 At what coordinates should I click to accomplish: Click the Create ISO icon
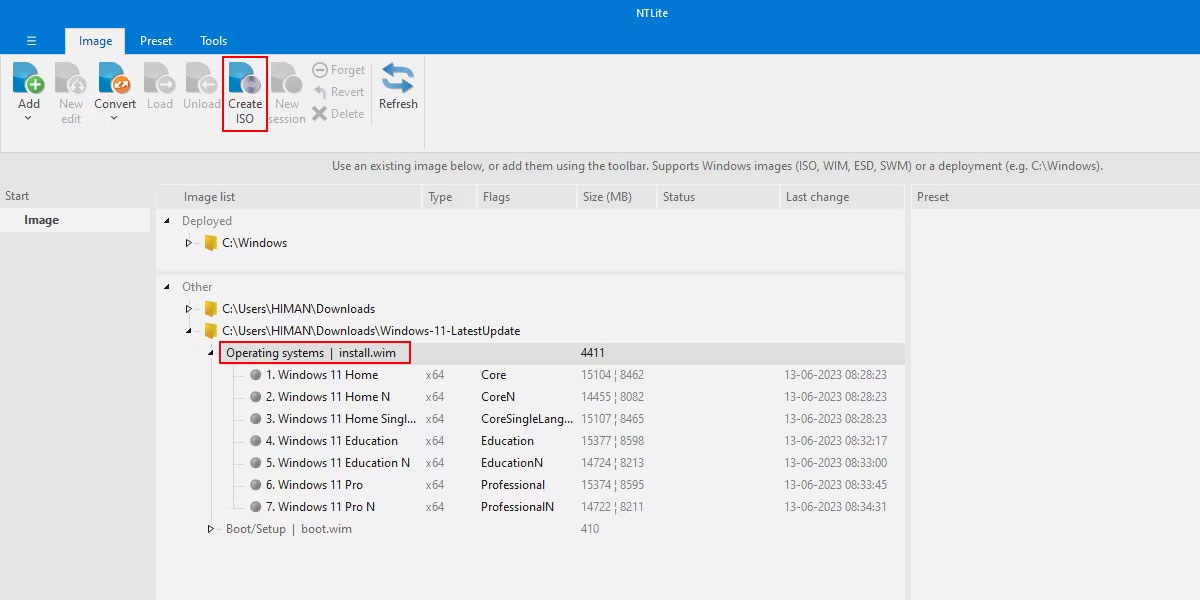pyautogui.click(x=245, y=79)
